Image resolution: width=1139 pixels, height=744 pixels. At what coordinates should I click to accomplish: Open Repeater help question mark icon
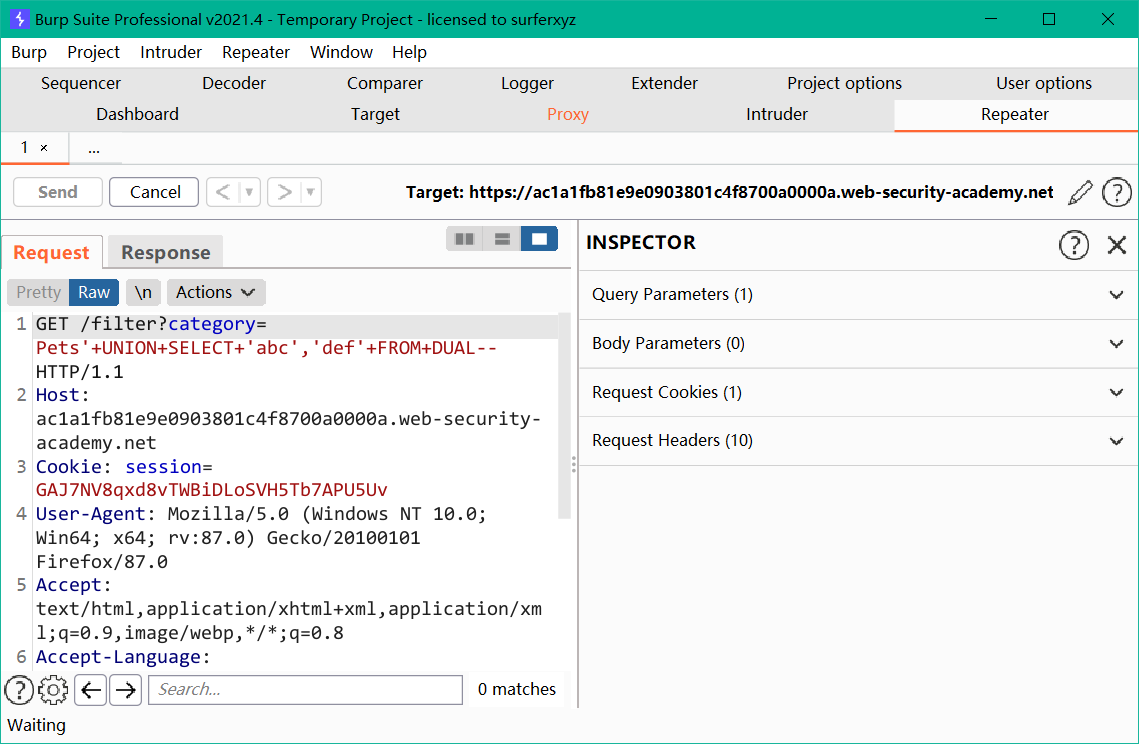[1116, 193]
